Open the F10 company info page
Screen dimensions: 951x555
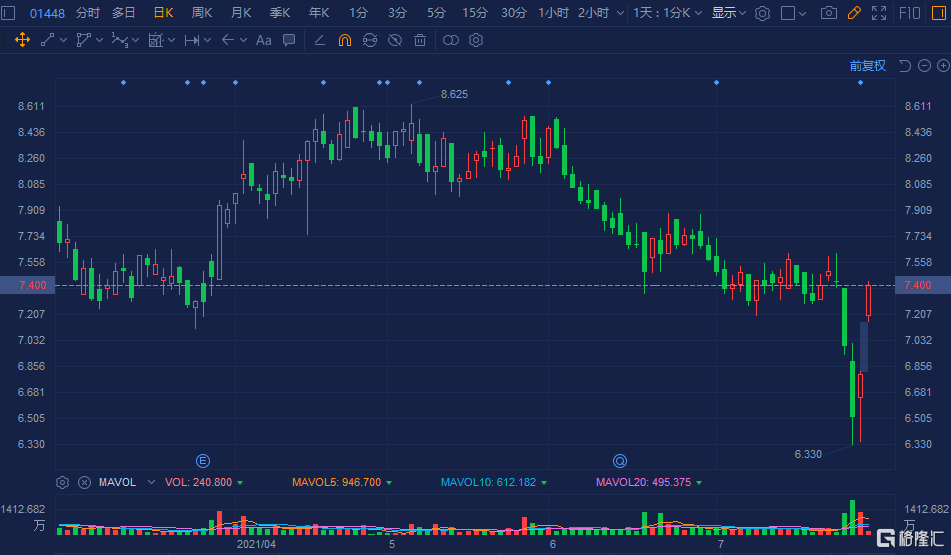(910, 13)
